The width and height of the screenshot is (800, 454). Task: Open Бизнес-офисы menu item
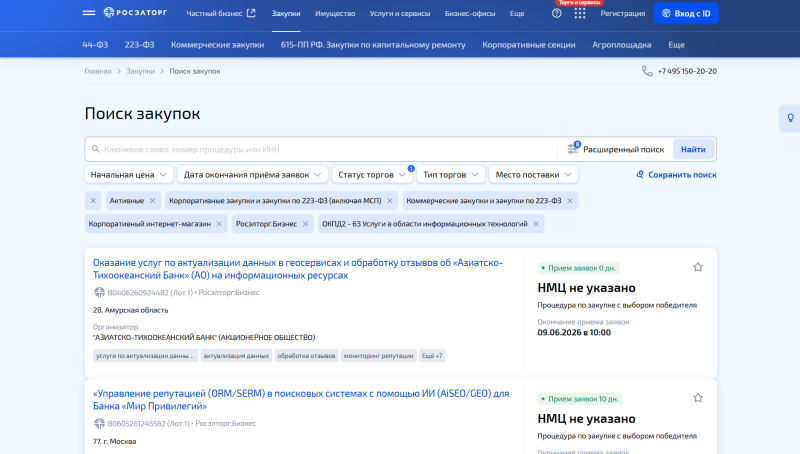click(x=470, y=13)
